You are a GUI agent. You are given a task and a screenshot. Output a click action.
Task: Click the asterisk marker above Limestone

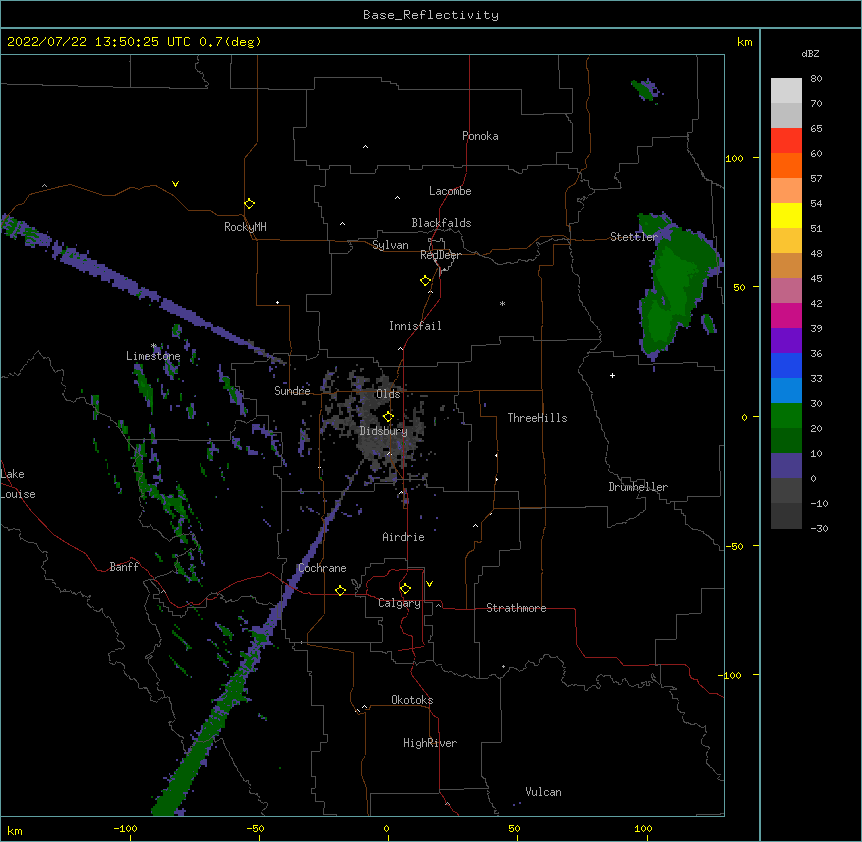tap(153, 346)
